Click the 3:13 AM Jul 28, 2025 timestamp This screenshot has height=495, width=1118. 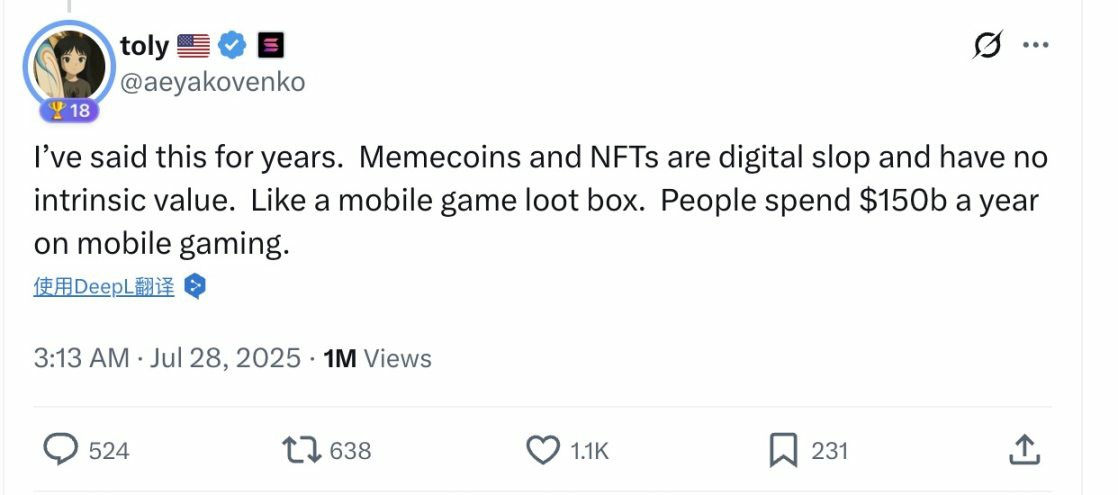(x=167, y=358)
